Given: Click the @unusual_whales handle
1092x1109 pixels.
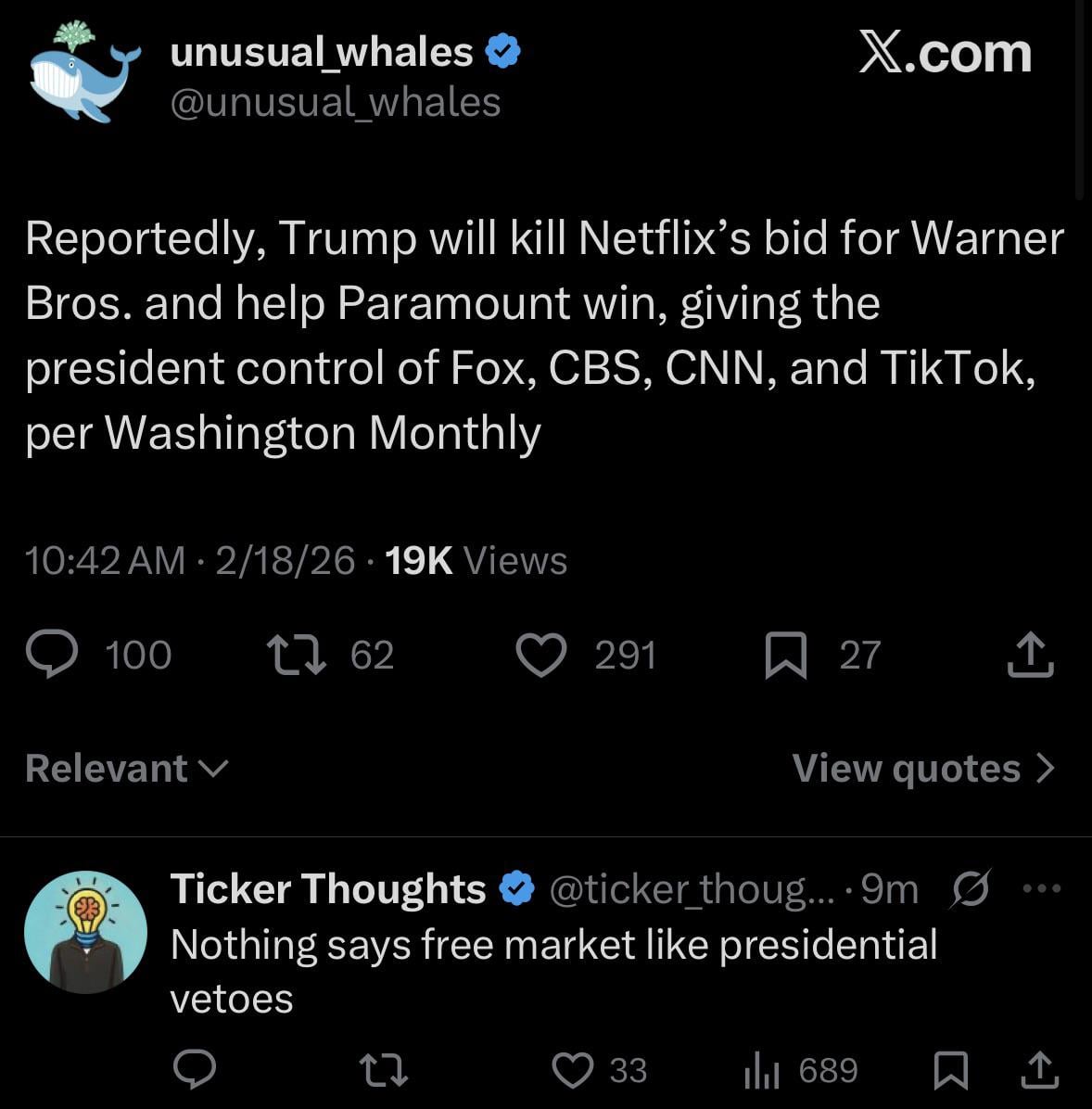Looking at the screenshot, I should pos(335,102).
